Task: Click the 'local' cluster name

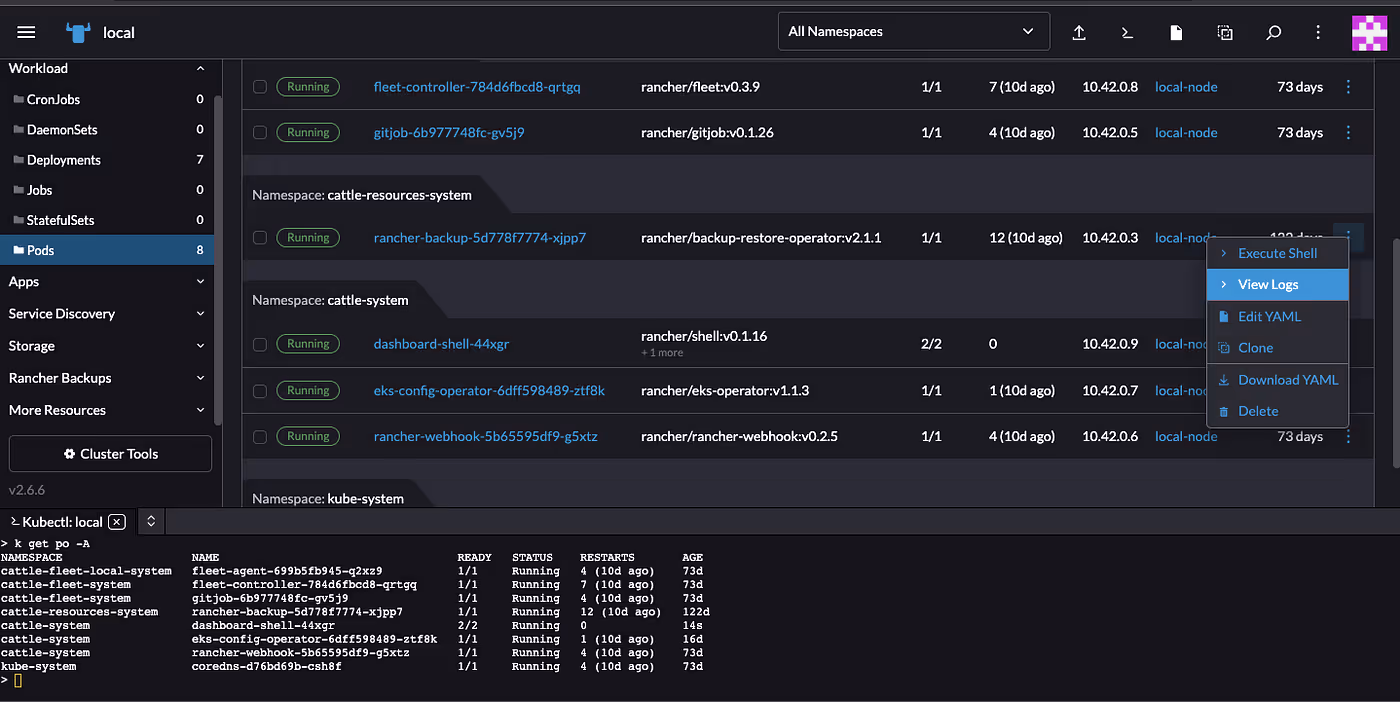Action: pos(119,32)
